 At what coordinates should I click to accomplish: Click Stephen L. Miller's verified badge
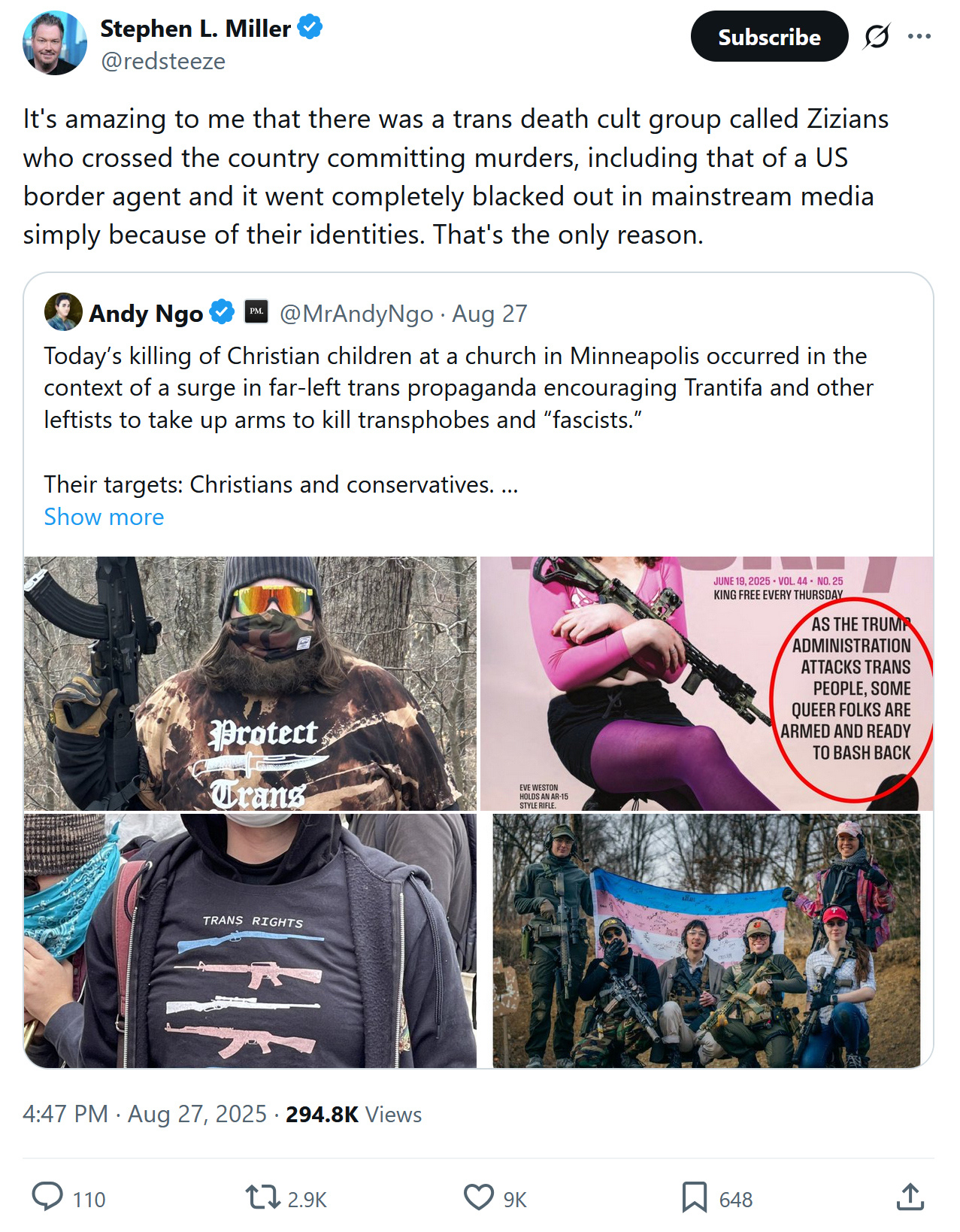pyautogui.click(x=310, y=28)
